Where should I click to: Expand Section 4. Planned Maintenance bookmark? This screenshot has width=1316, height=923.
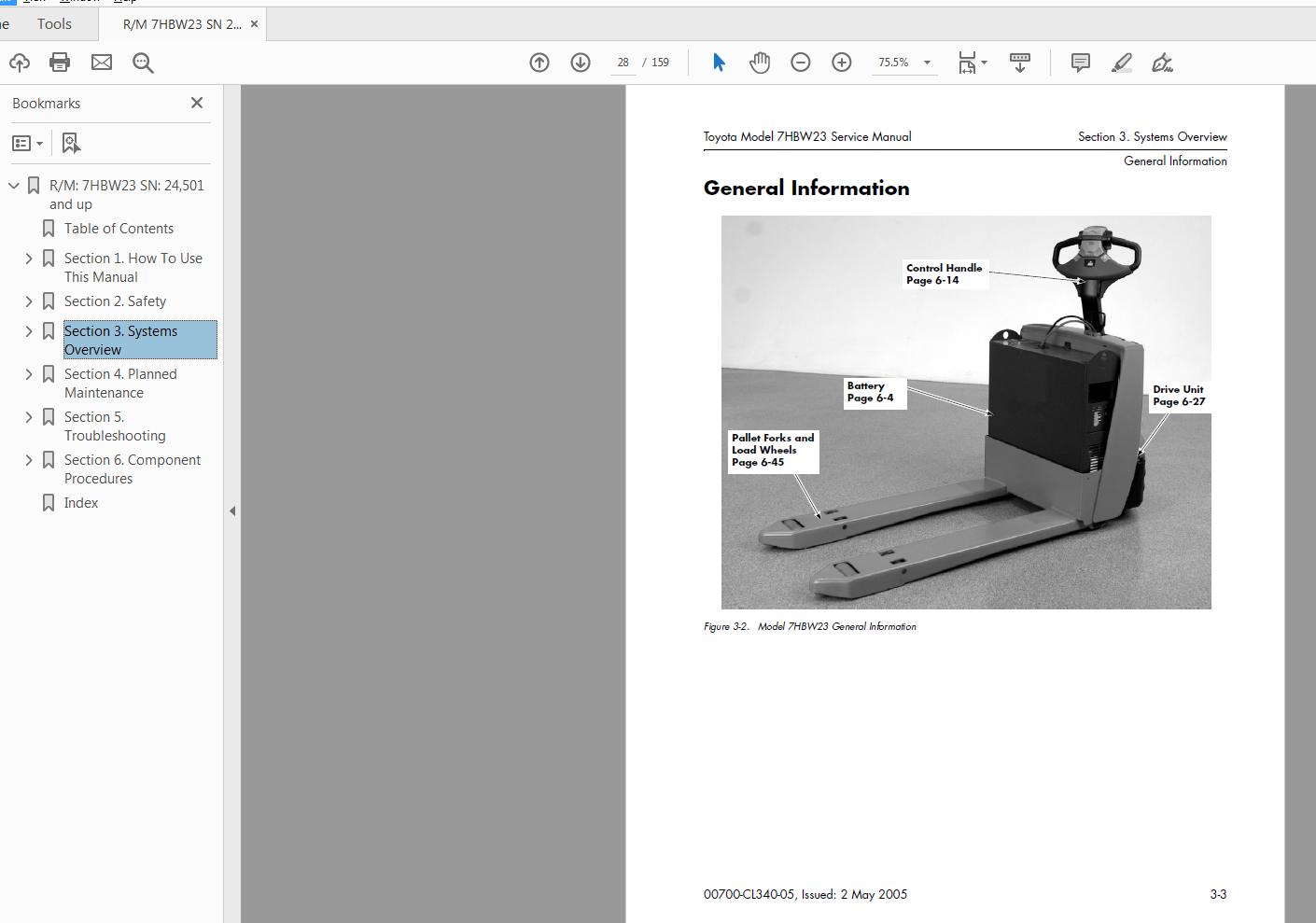tap(29, 374)
